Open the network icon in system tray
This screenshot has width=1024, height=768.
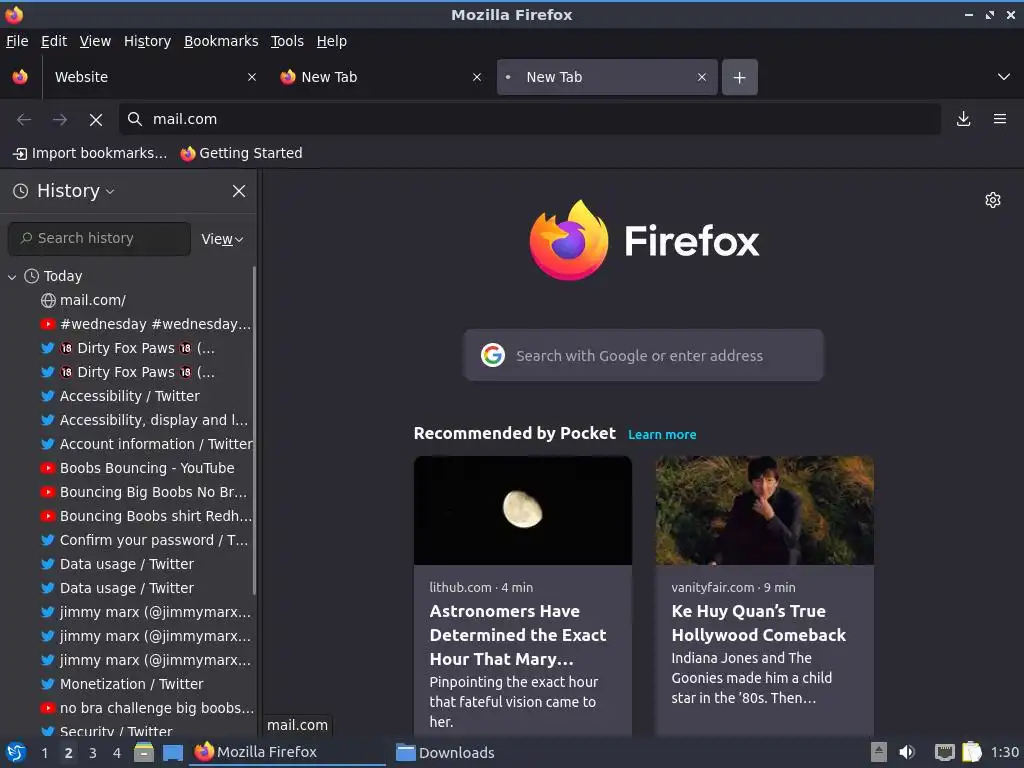[x=944, y=752]
